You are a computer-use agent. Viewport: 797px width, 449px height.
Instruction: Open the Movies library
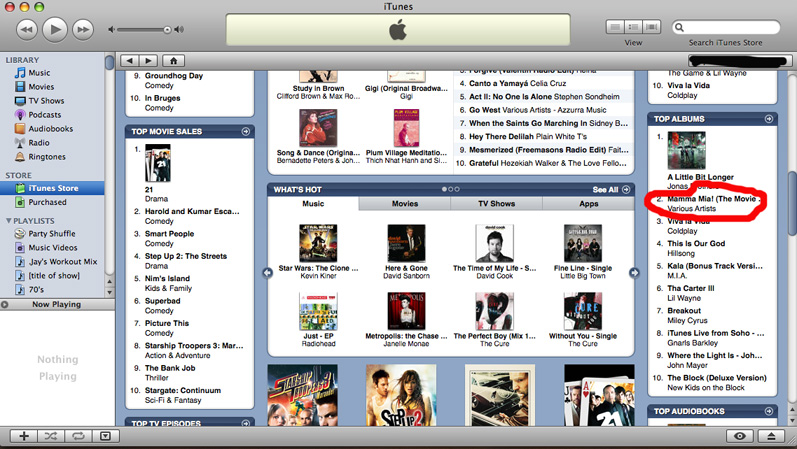[x=41, y=87]
